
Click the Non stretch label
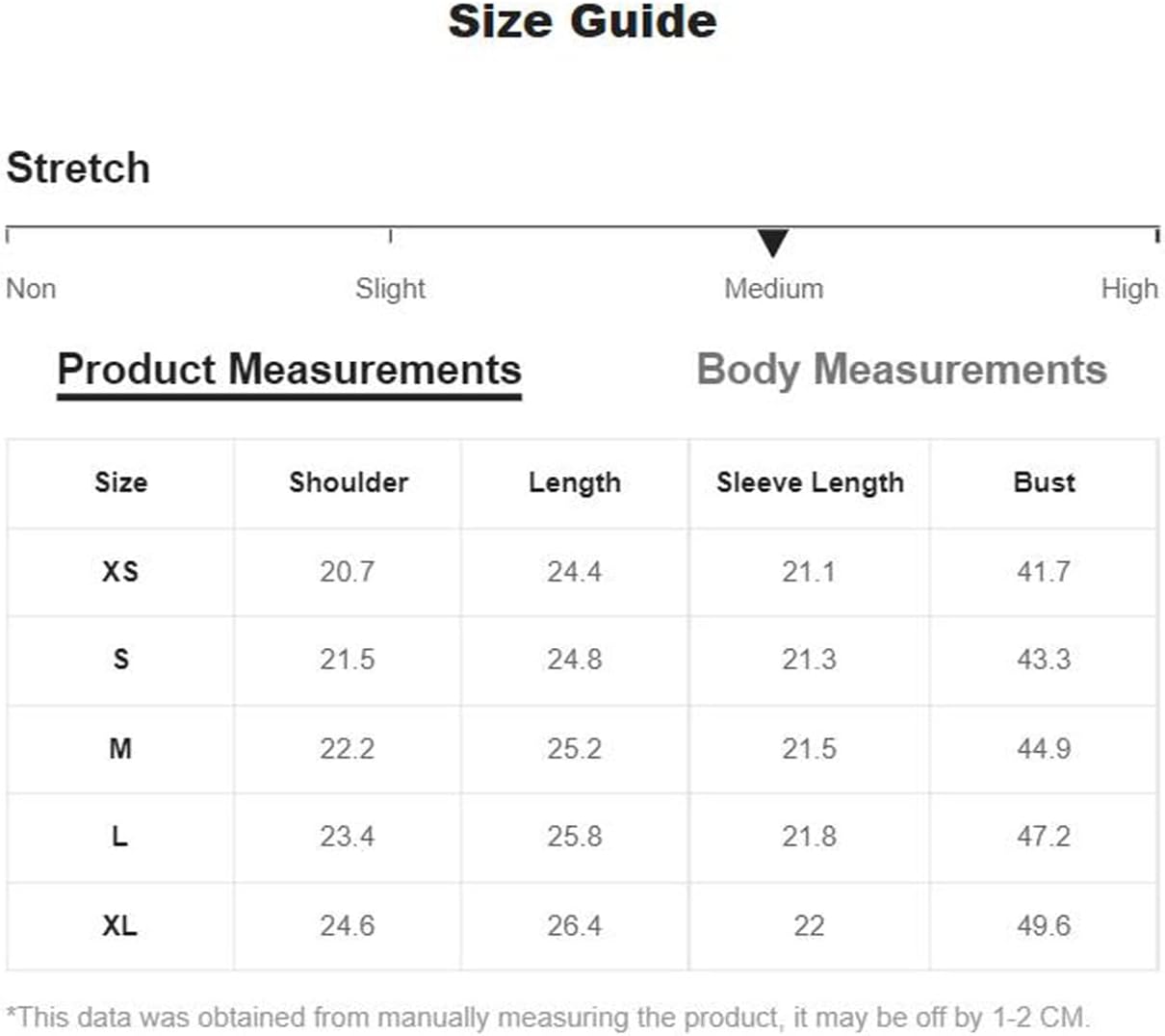[31, 288]
